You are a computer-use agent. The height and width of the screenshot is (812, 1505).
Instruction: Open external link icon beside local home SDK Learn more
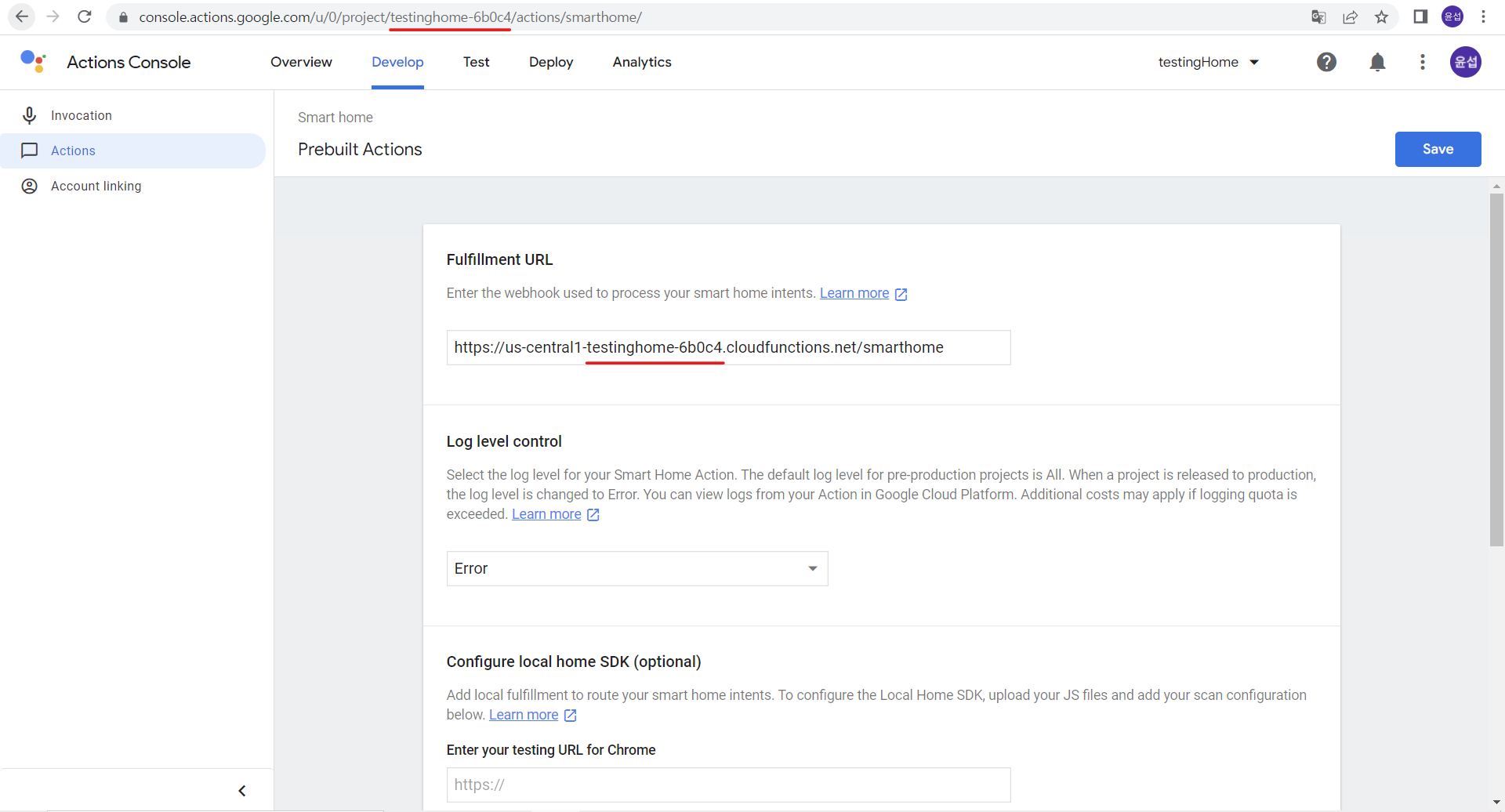(x=571, y=716)
